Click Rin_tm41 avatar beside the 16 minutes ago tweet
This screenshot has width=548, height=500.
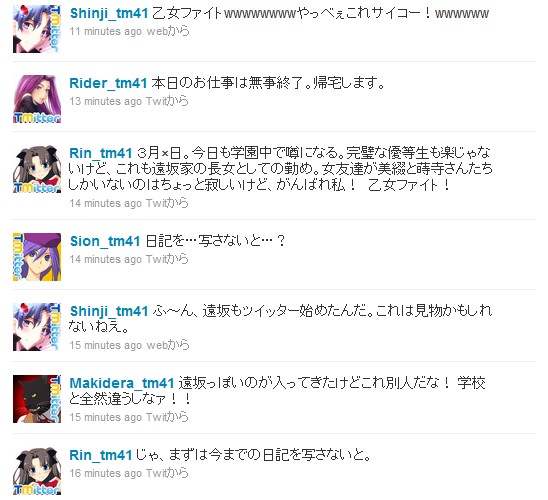click(37, 471)
